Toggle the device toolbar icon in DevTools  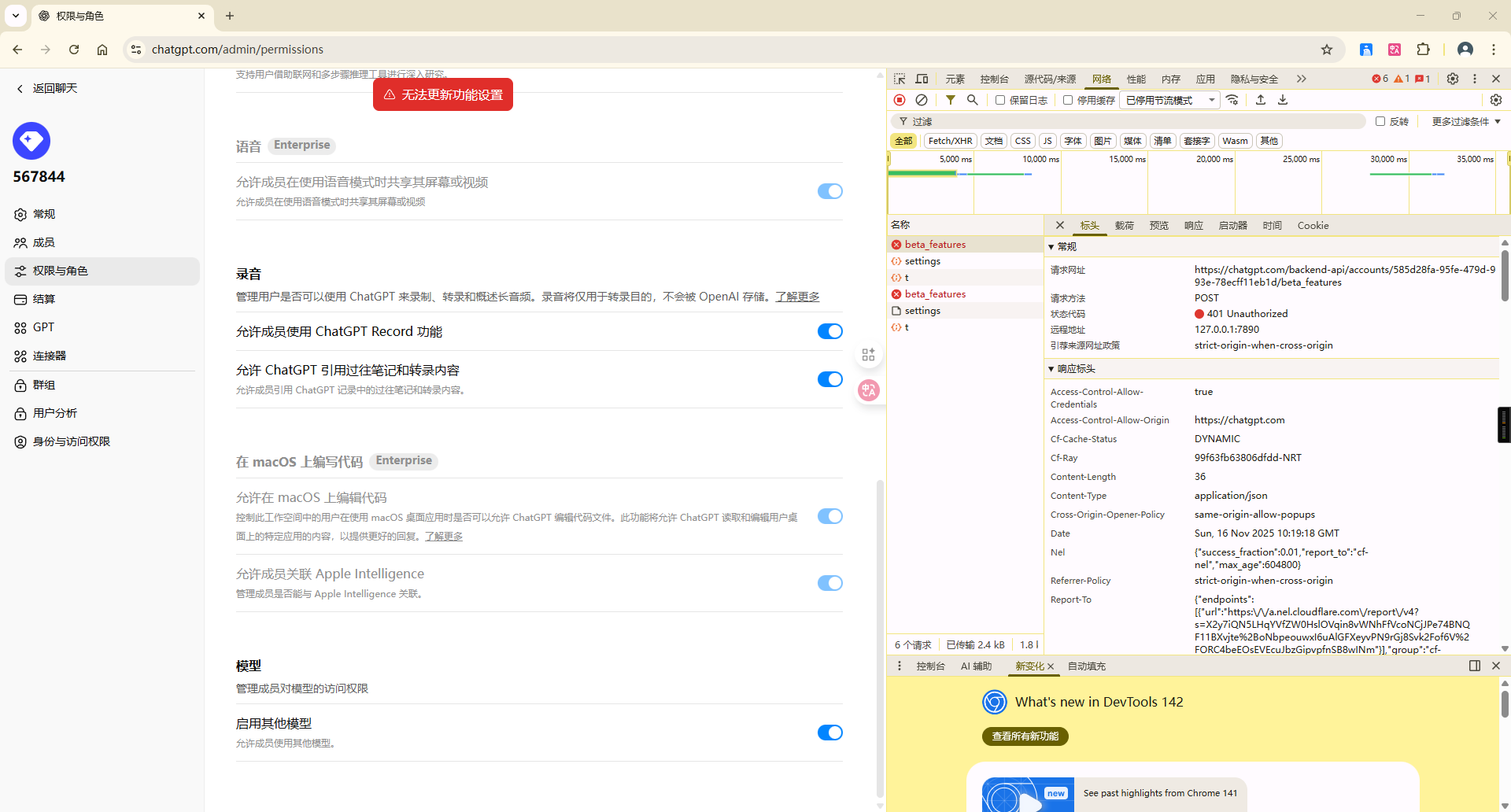(922, 79)
